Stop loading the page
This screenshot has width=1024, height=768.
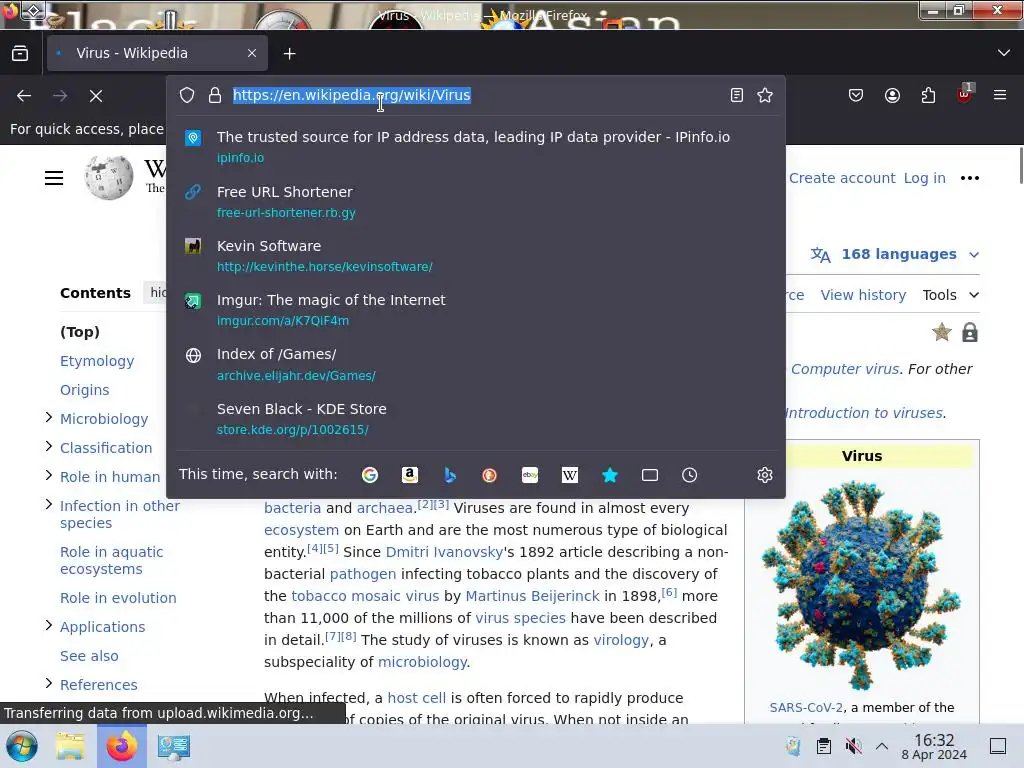pos(96,96)
